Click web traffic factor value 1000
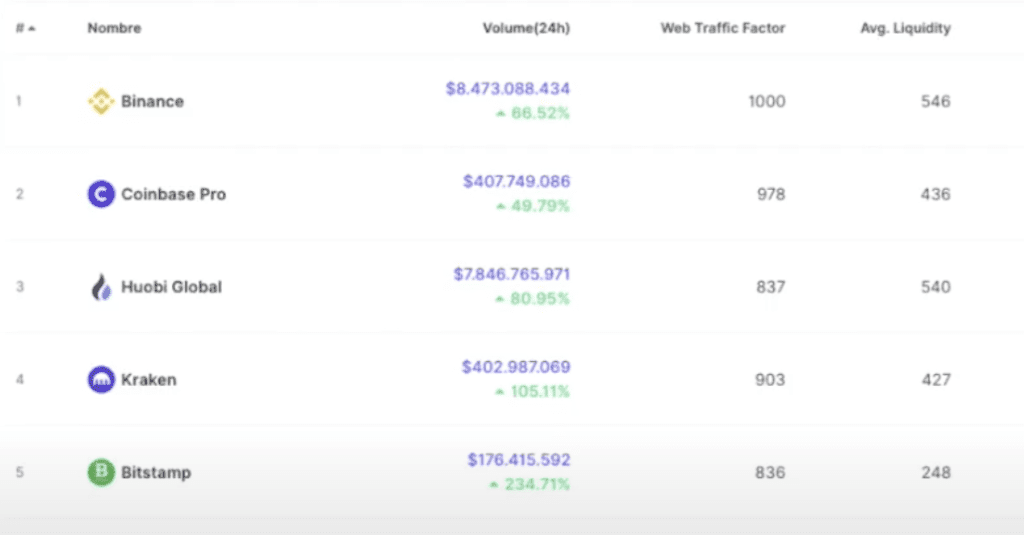This screenshot has height=535, width=1024. (767, 101)
